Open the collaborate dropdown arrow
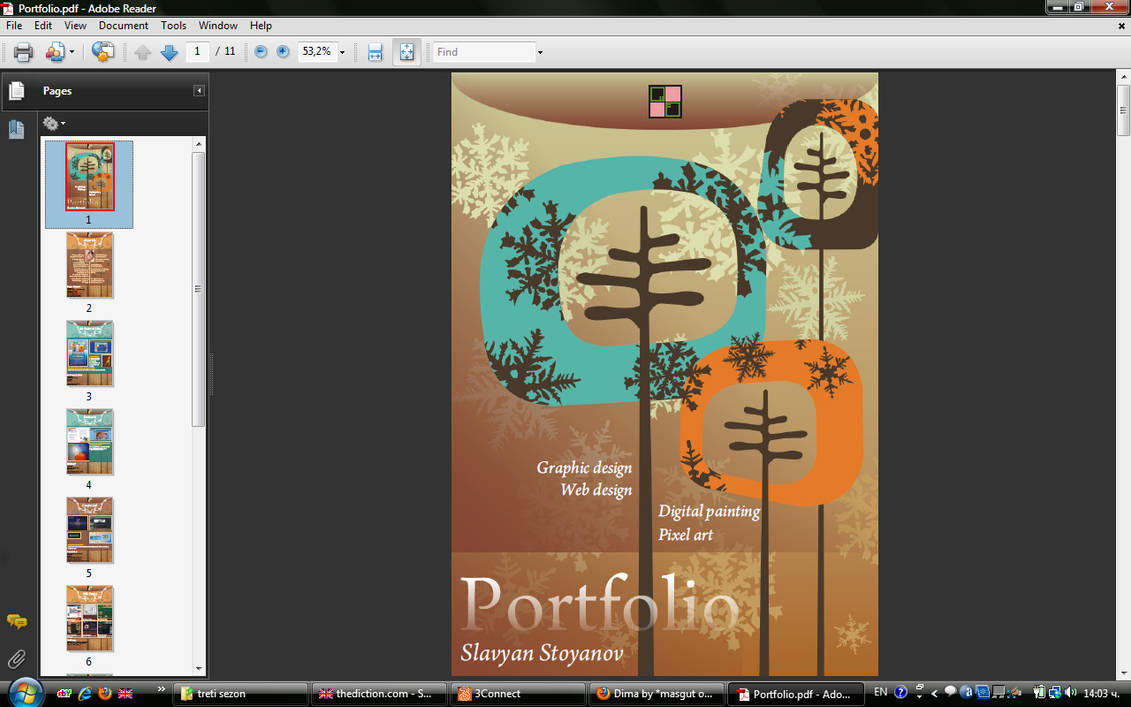Viewport: 1131px width, 707px height. 71,52
